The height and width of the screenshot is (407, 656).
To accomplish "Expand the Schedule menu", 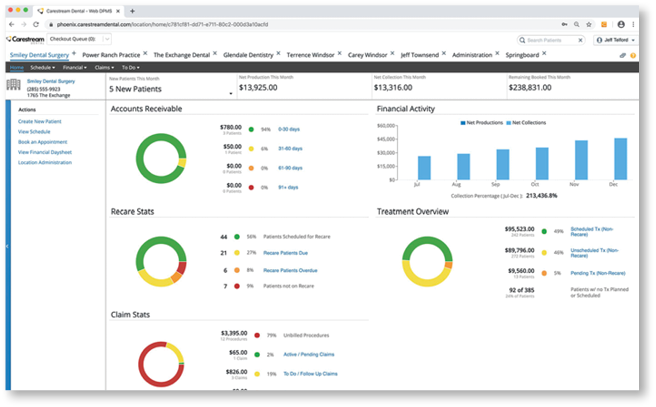I will pos(42,67).
